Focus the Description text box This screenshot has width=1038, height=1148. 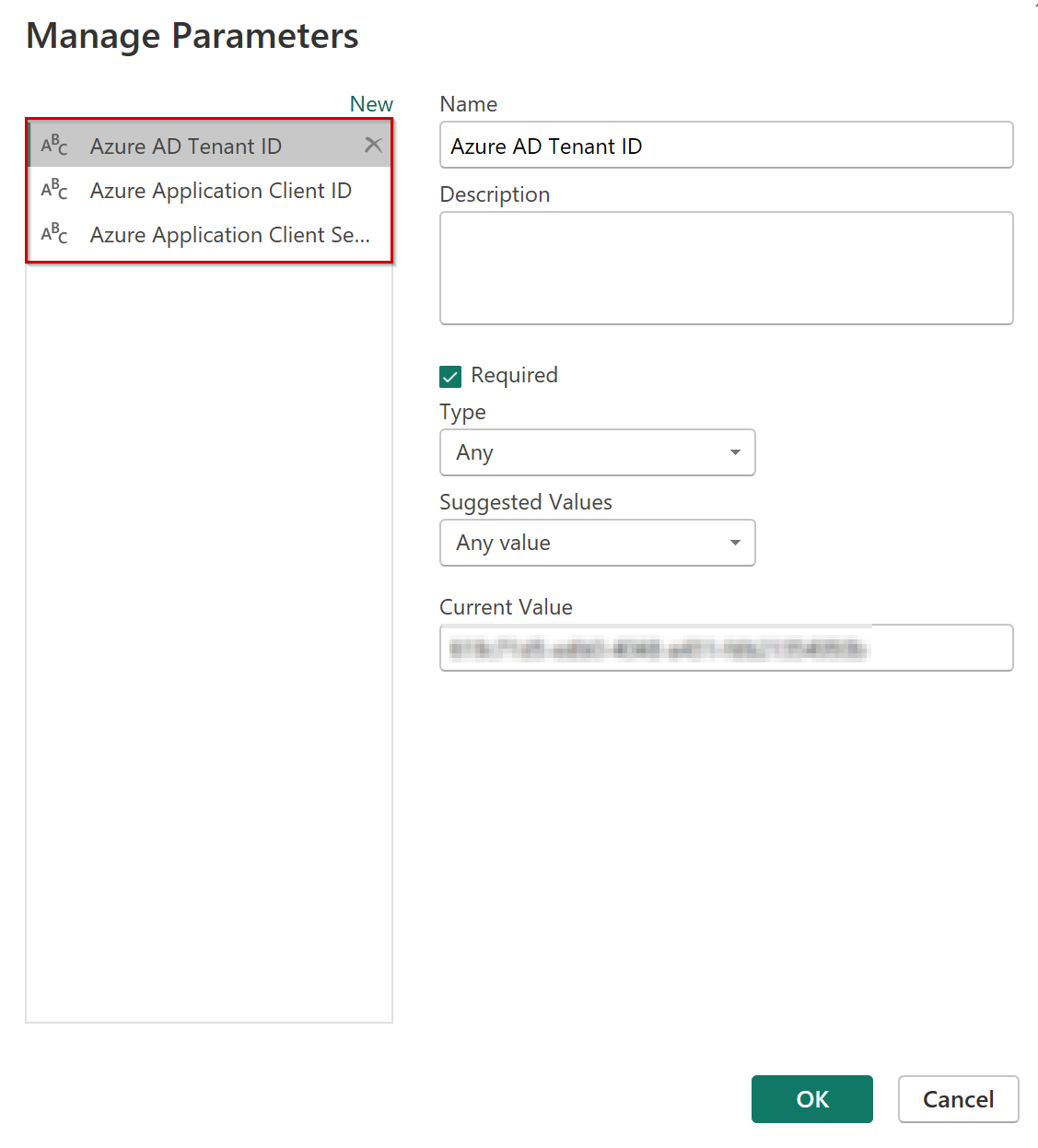[x=726, y=268]
